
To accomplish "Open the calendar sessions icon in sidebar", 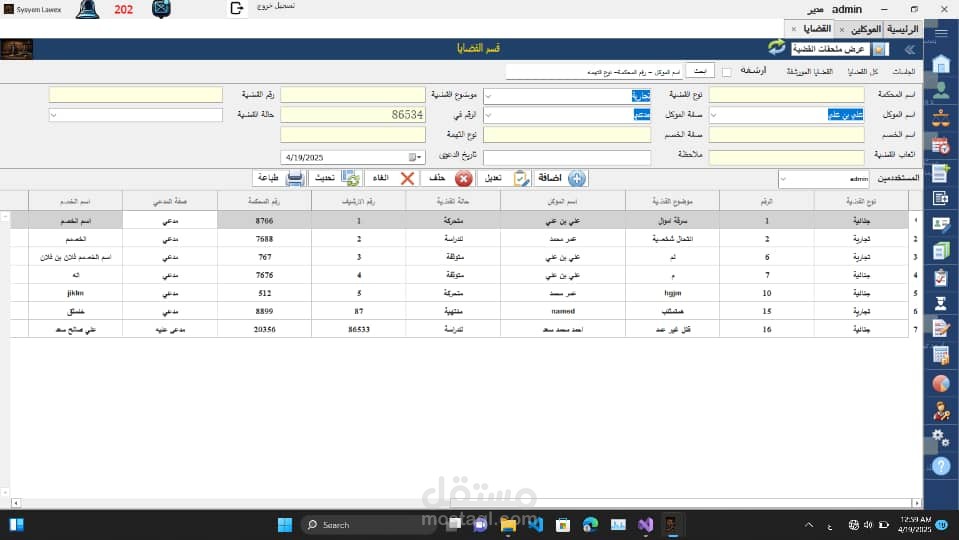I will pos(941,145).
